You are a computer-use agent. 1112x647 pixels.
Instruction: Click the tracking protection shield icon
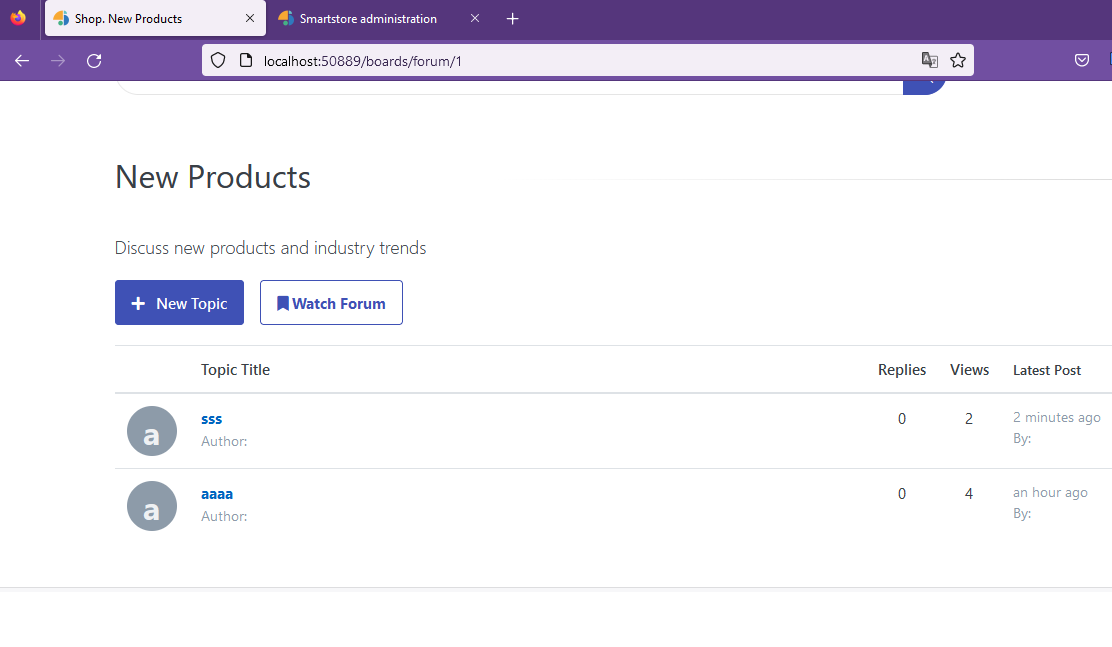pyautogui.click(x=217, y=60)
